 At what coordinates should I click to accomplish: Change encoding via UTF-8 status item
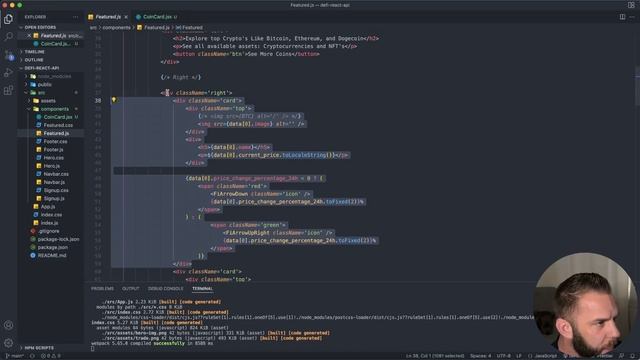[503, 356]
